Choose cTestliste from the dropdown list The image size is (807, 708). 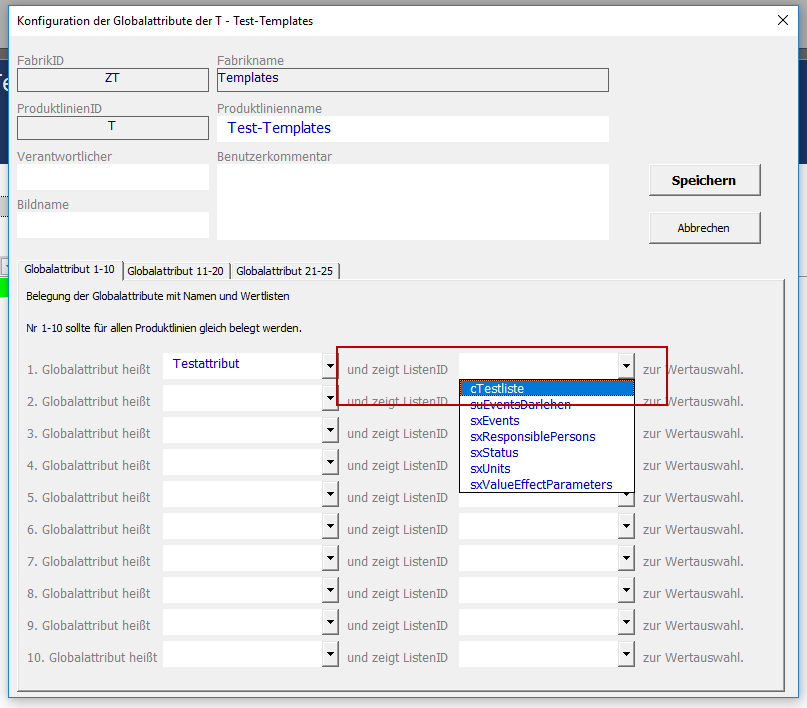click(546, 389)
